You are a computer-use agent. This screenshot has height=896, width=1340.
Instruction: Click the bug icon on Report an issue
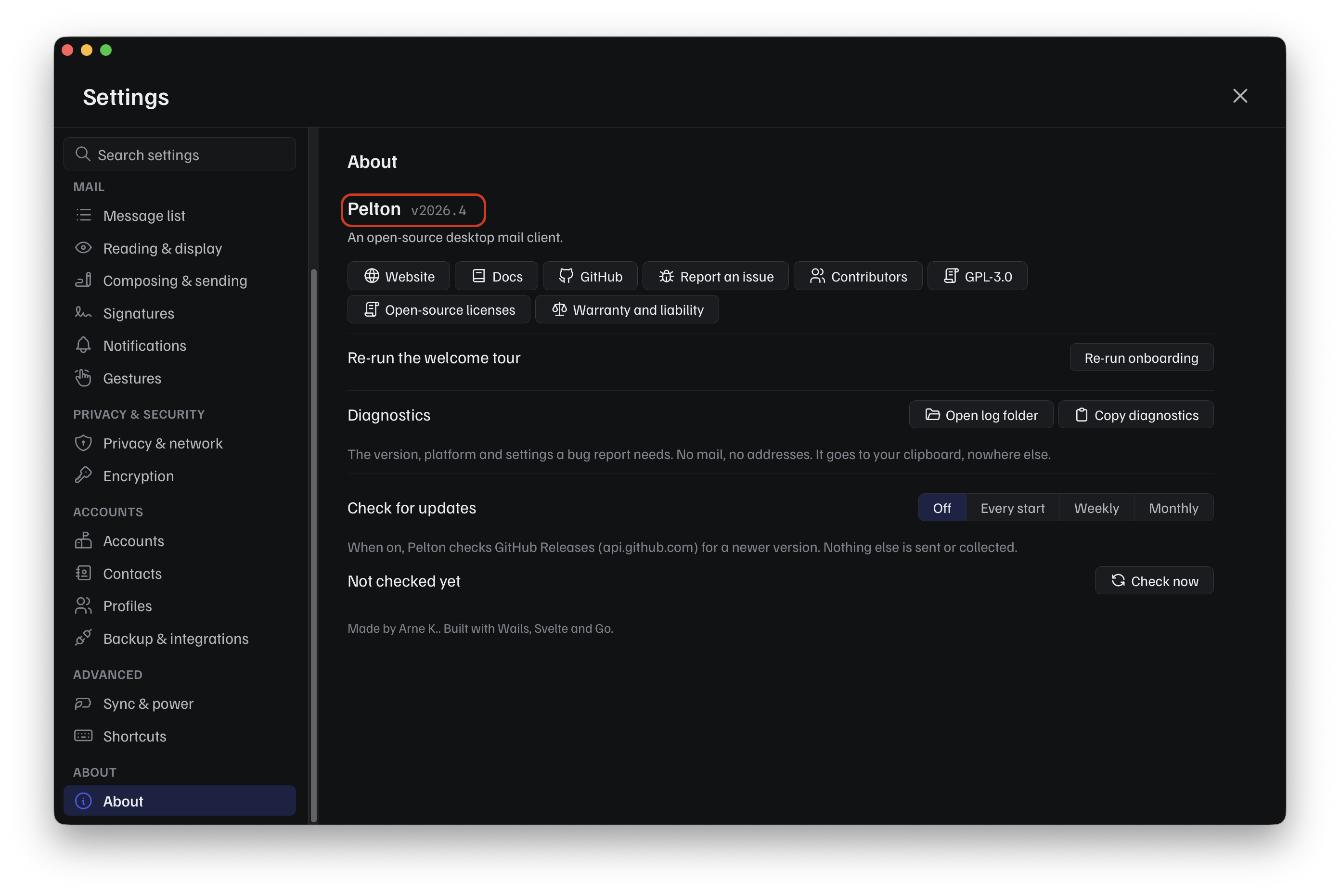point(667,276)
